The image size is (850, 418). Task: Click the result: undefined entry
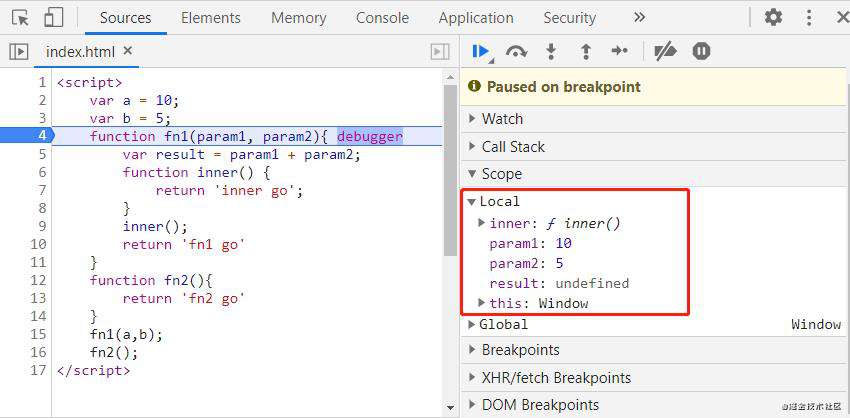(559, 284)
